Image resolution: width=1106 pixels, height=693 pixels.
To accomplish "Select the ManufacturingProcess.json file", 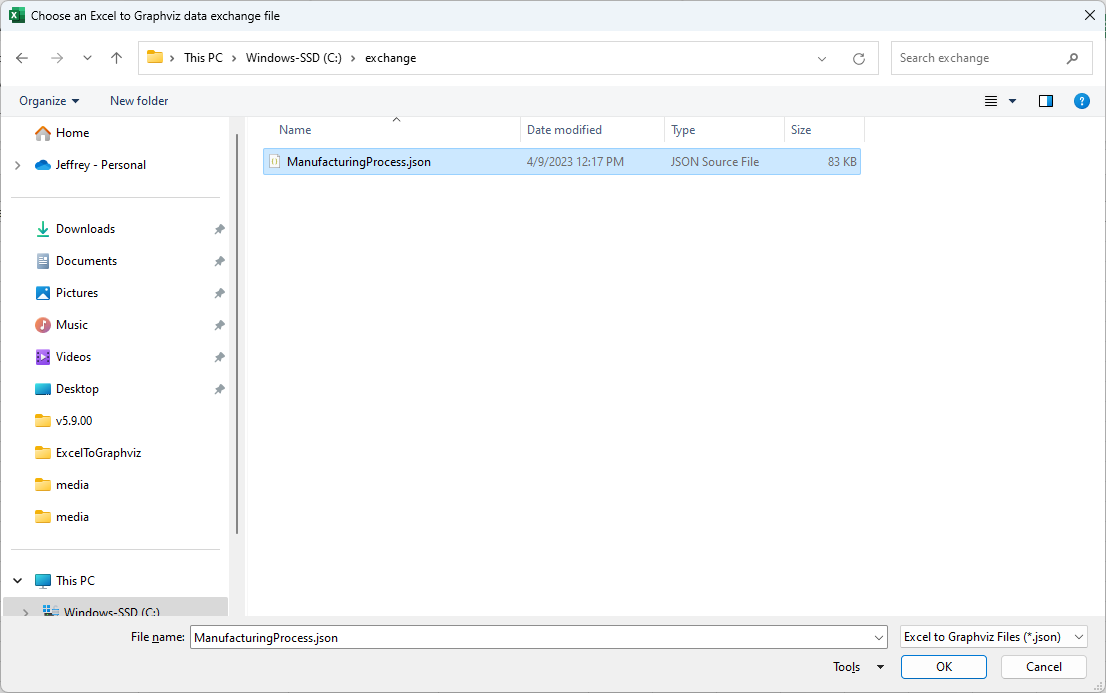I will coord(358,162).
